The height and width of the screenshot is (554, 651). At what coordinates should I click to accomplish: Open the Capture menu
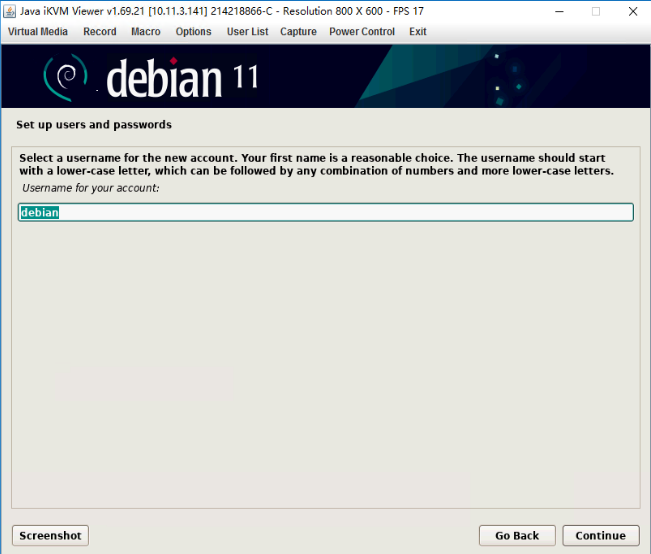point(298,32)
